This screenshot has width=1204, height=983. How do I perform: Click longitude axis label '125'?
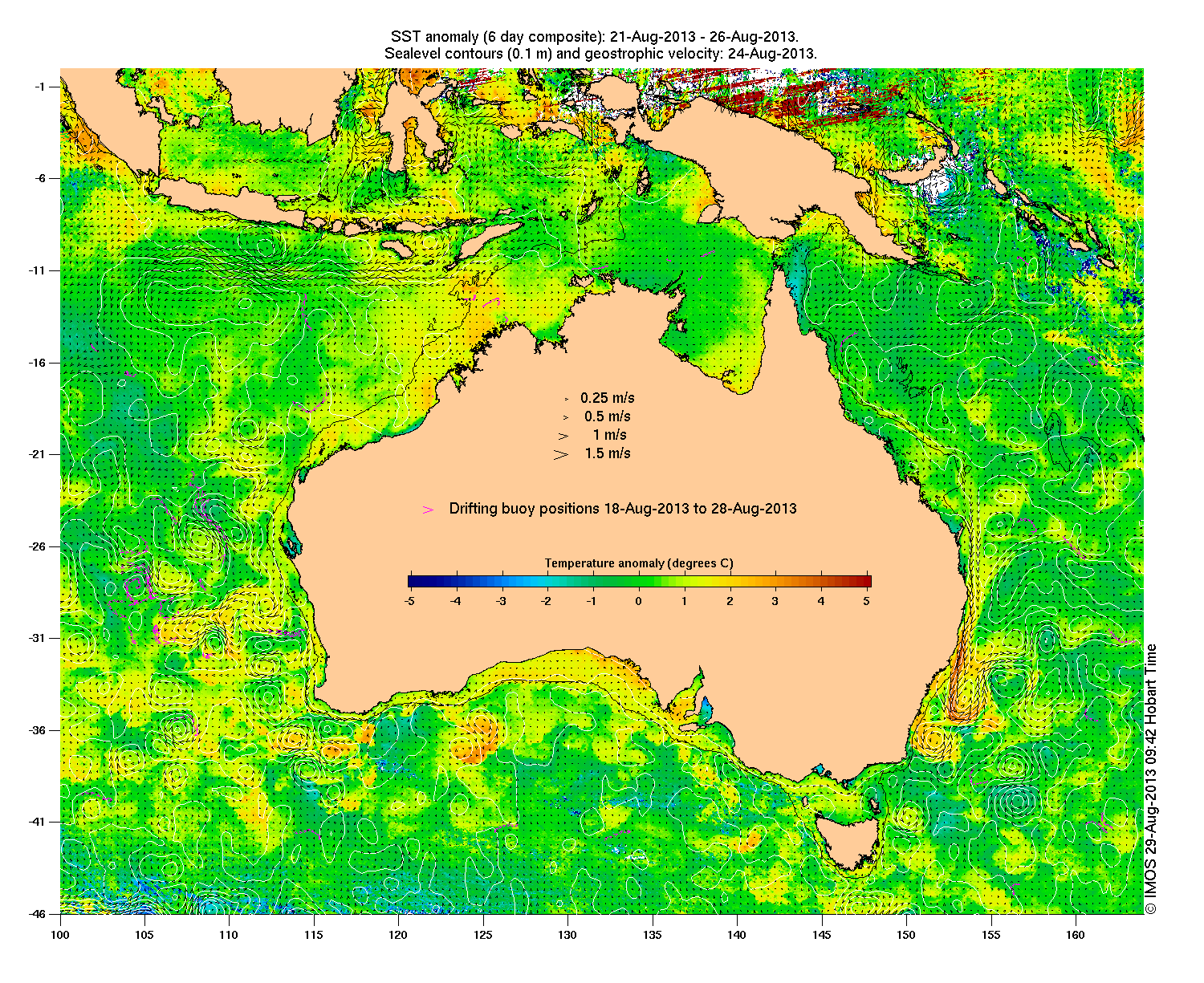483,935
